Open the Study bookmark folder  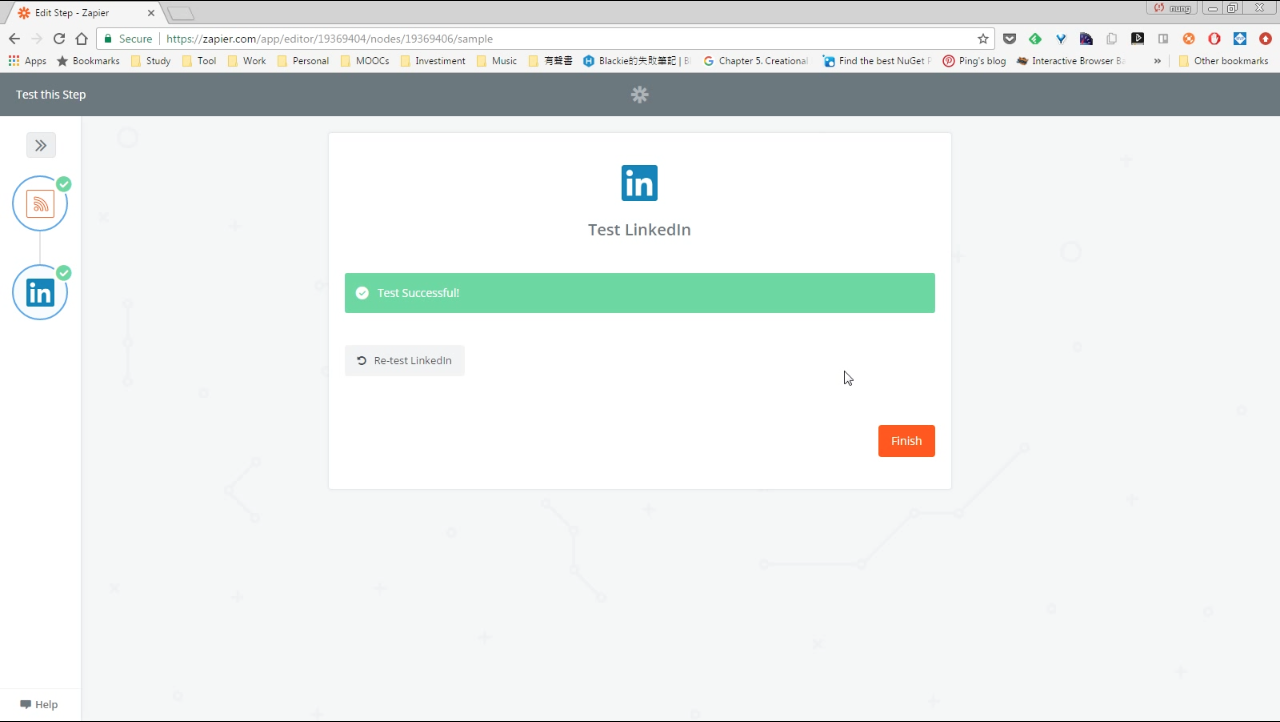(x=151, y=61)
